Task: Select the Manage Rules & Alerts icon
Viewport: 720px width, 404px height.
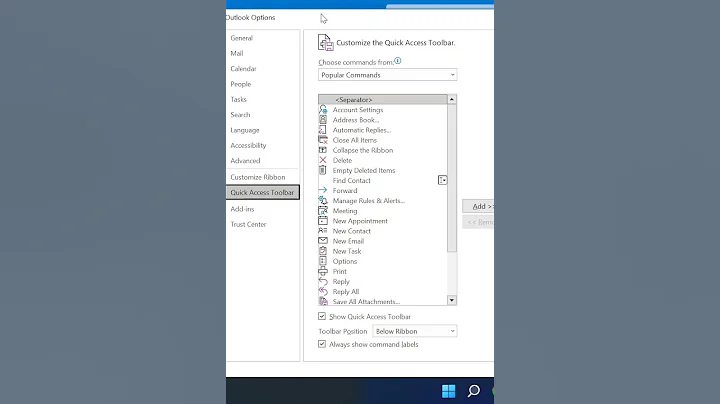Action: [x=323, y=201]
